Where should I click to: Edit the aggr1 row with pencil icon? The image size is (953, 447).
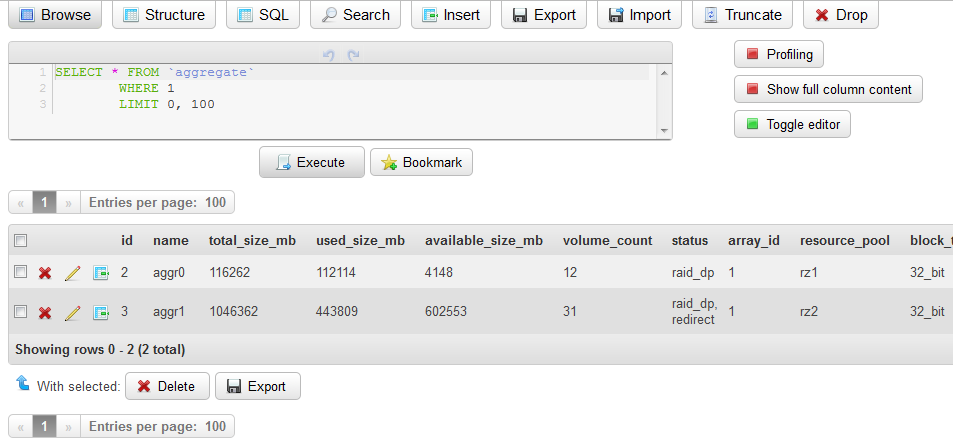pos(72,313)
